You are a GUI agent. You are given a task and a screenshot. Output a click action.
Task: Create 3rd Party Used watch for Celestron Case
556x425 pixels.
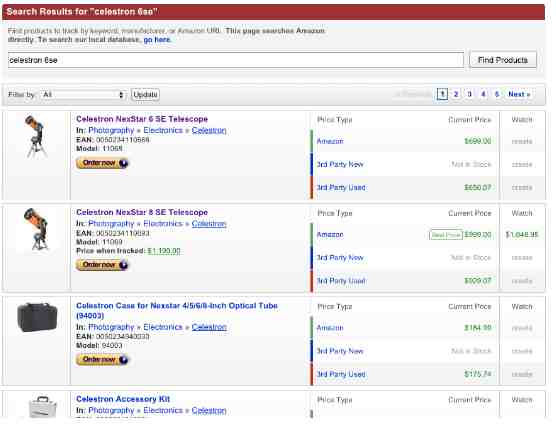tap(522, 374)
